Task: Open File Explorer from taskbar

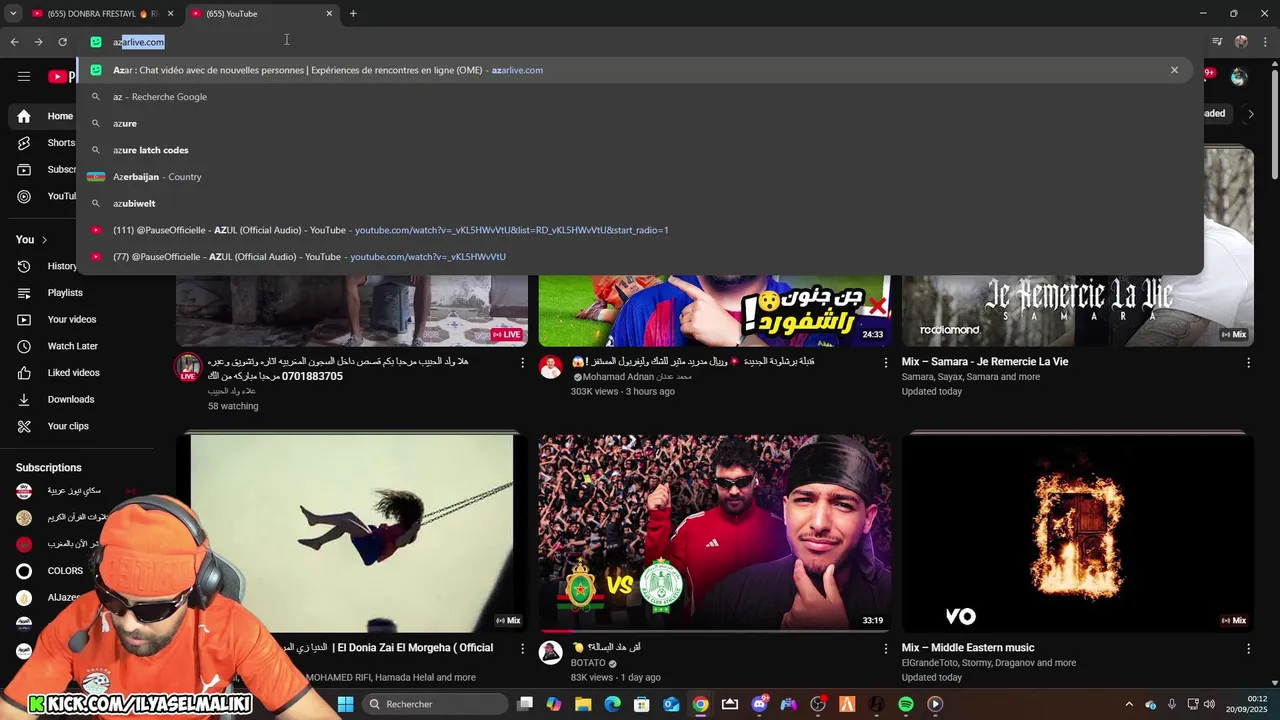Action: click(x=583, y=704)
